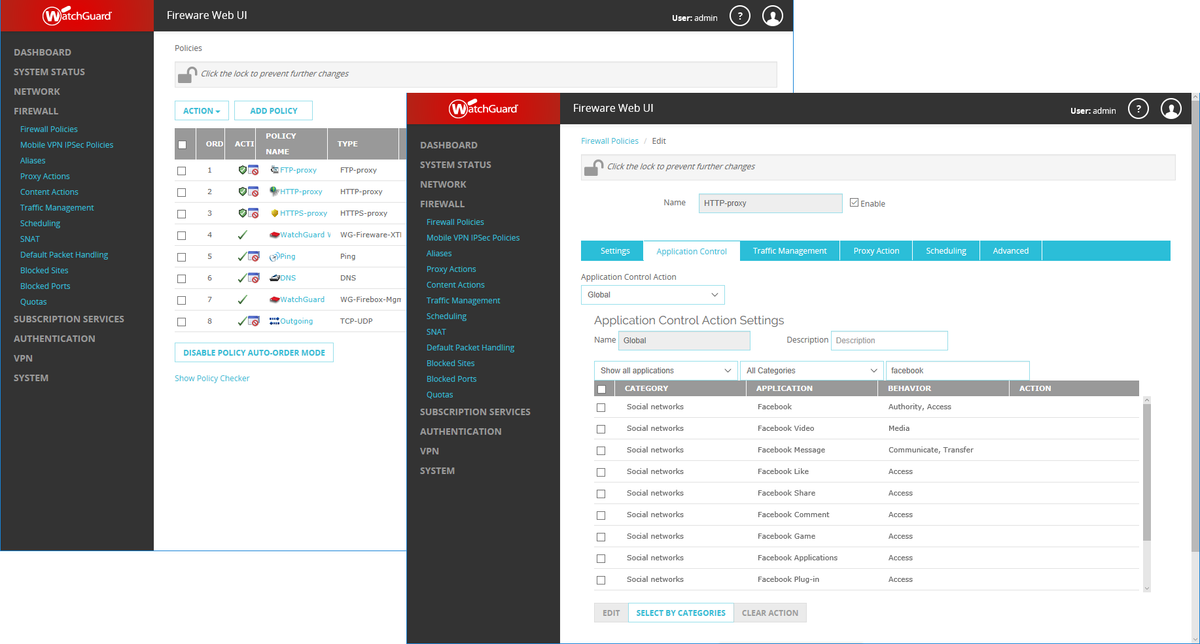1200x644 pixels.
Task: Uncheck the Enable checkbox for HTTP-proxy
Action: [856, 202]
